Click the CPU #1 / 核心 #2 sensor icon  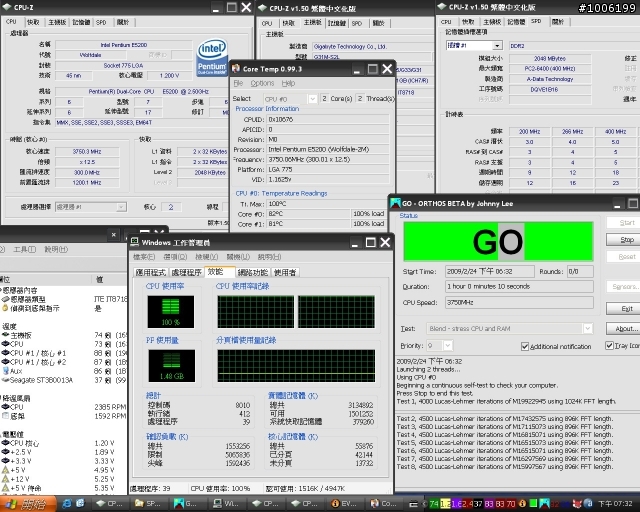click(x=5, y=362)
